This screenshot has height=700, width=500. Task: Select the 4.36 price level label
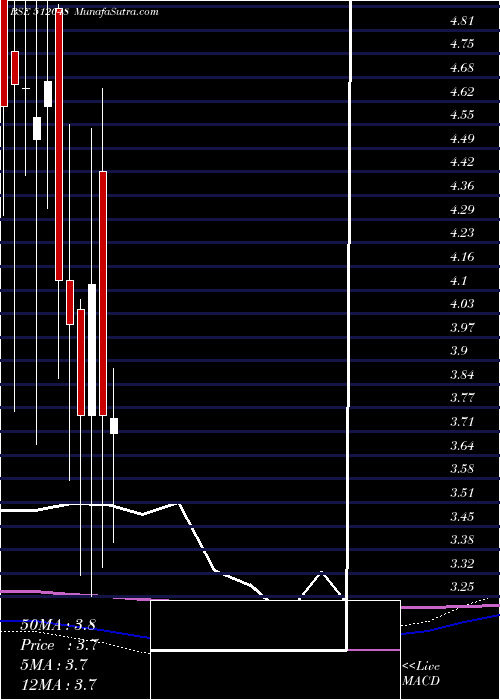462,186
